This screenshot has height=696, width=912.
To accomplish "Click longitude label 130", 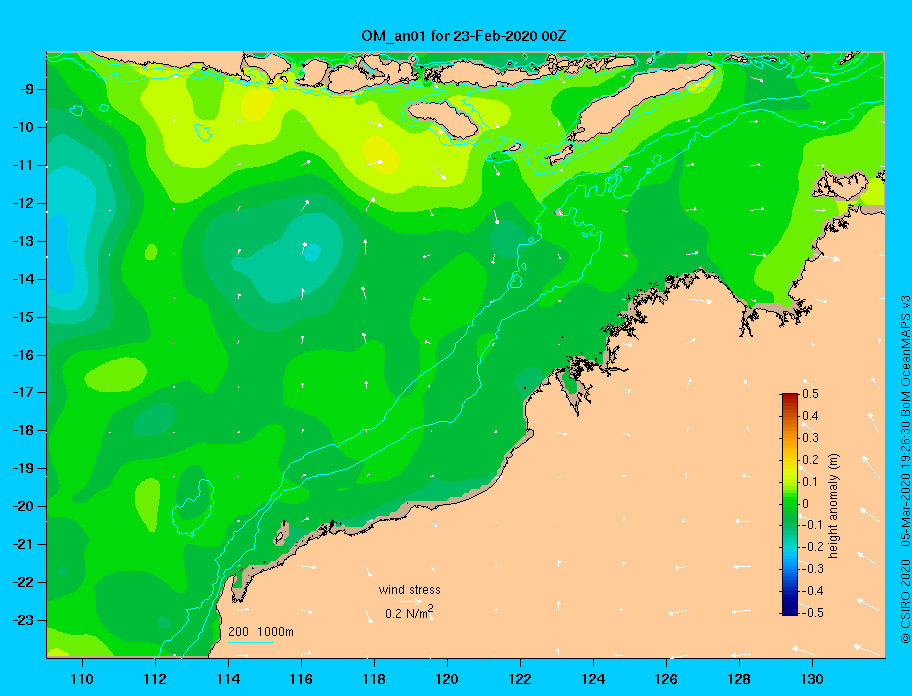I will [x=812, y=679].
